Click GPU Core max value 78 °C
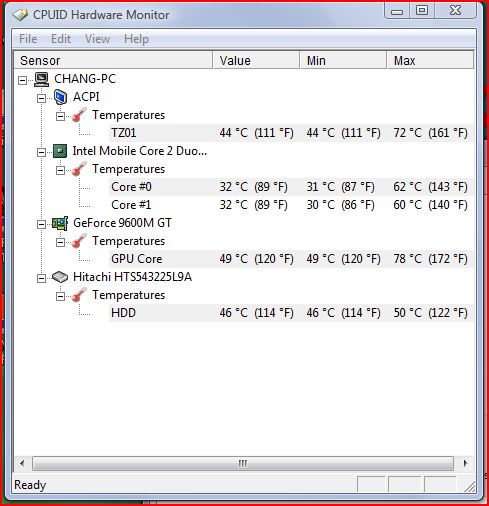This screenshot has width=489, height=506. (430, 259)
